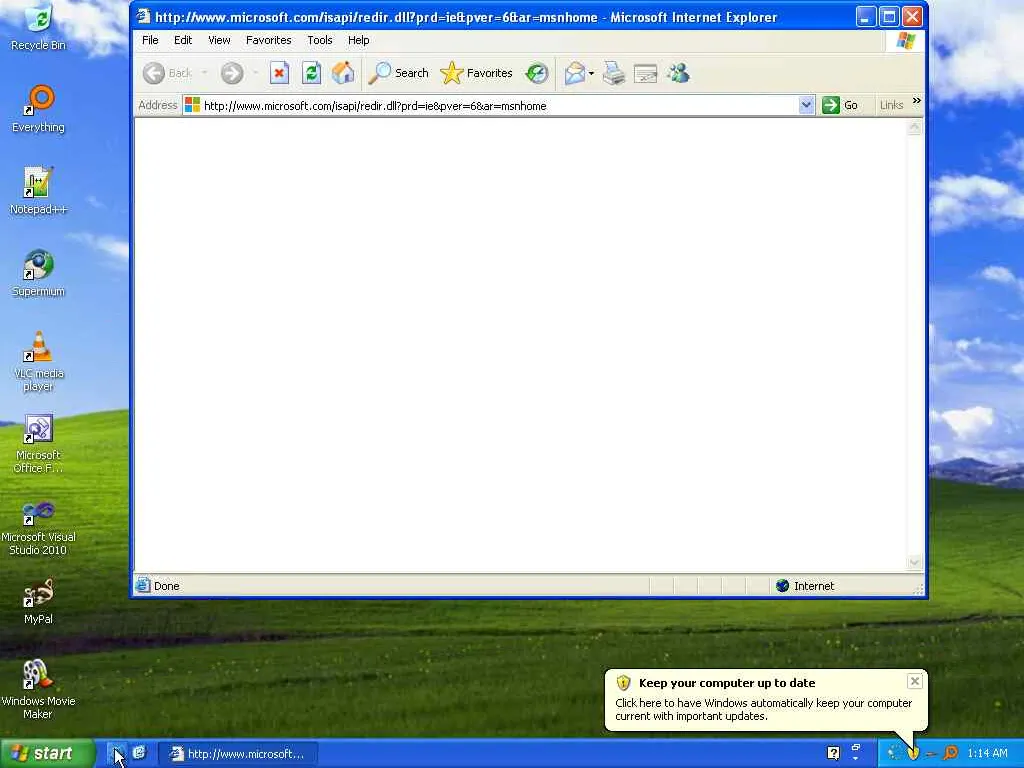This screenshot has width=1024, height=768.
Task: Click the scrollbar down arrow
Action: (x=914, y=562)
